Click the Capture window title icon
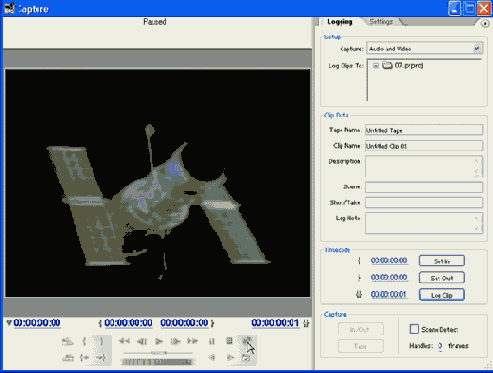Screen dimensions: 493x373 [10, 8]
